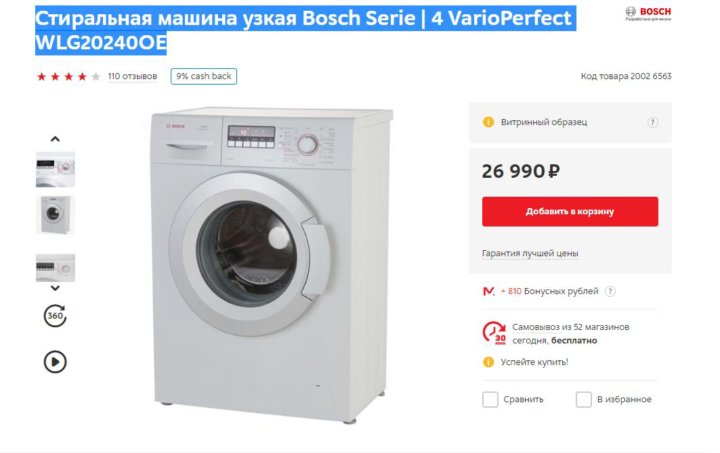
Task: Click the up chevron above the thumbnails
Action: 55,139
